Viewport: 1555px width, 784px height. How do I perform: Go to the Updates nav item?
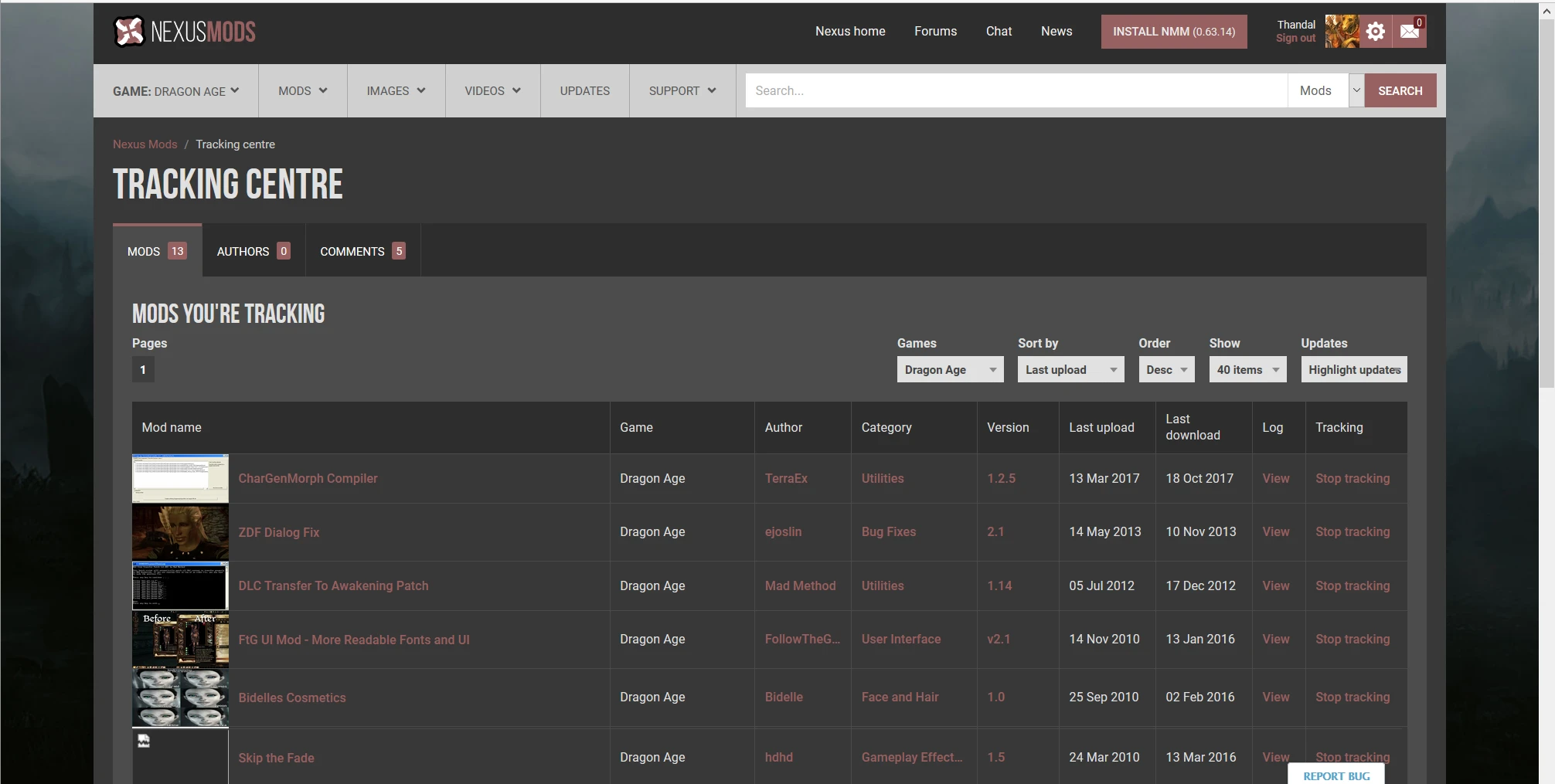585,91
